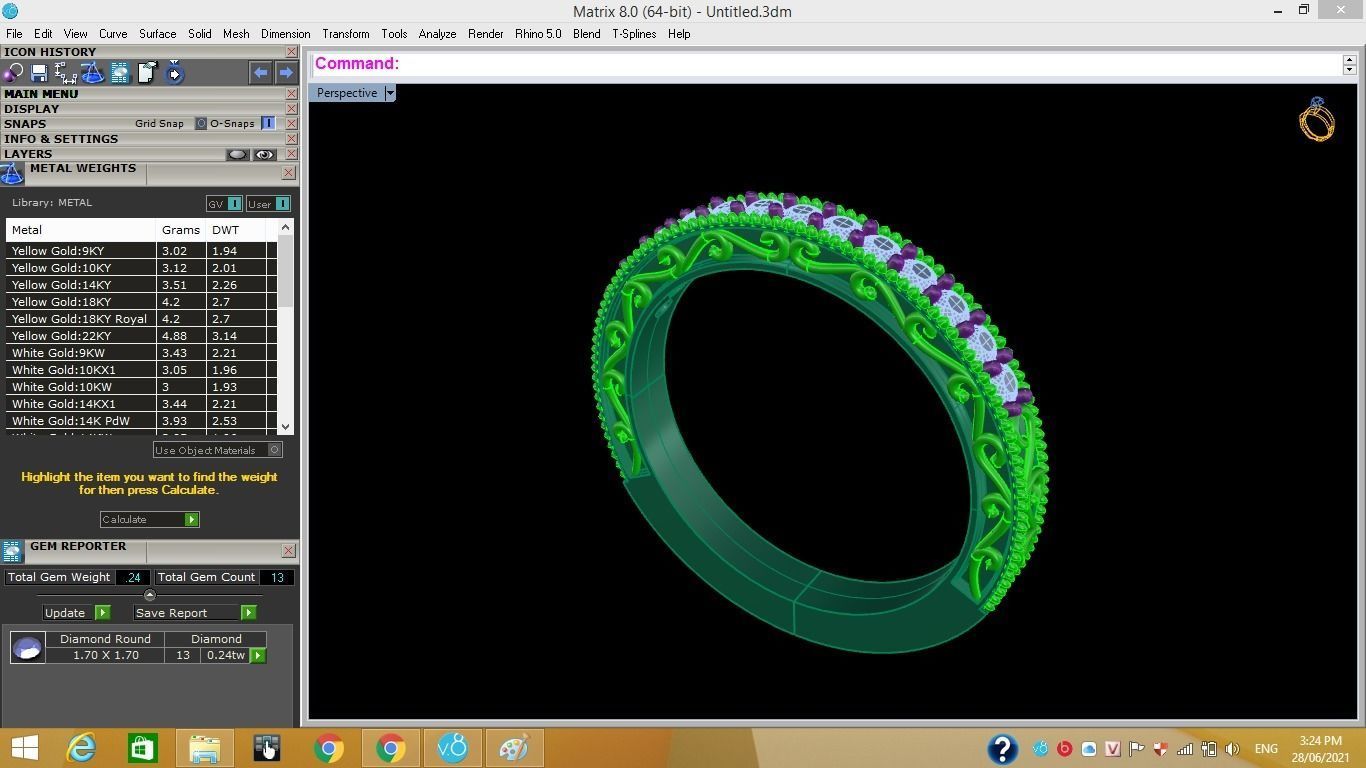Go forward with the Icon History right arrow

click(x=286, y=73)
